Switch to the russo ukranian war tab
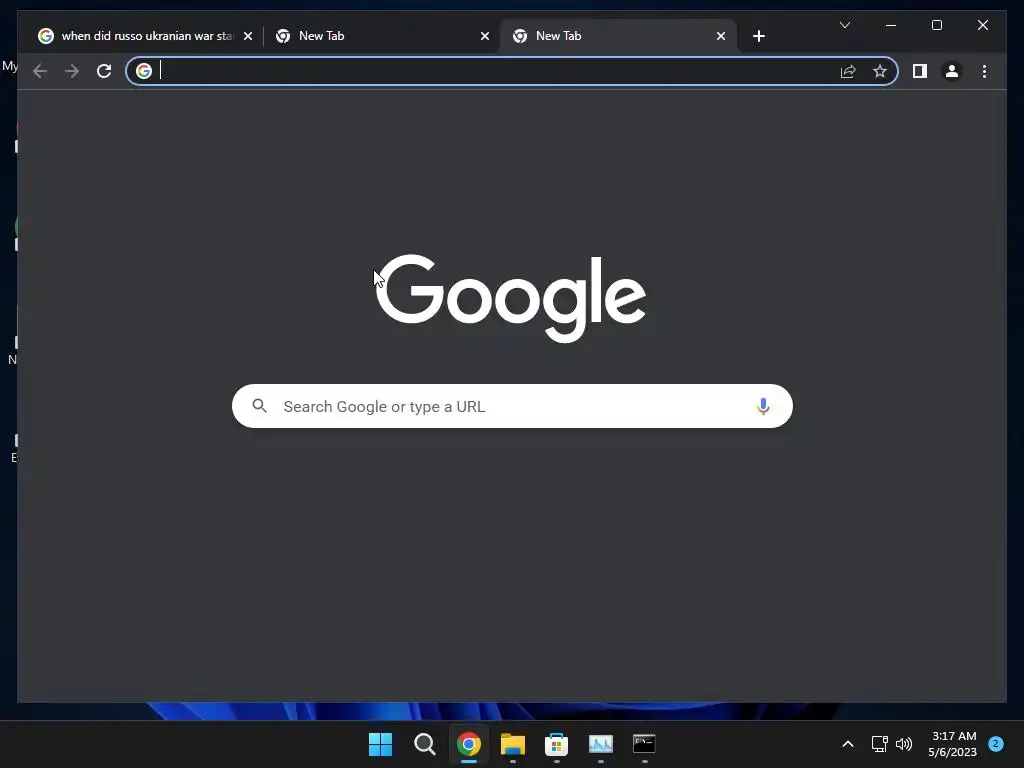Image resolution: width=1024 pixels, height=768 pixels. point(146,36)
